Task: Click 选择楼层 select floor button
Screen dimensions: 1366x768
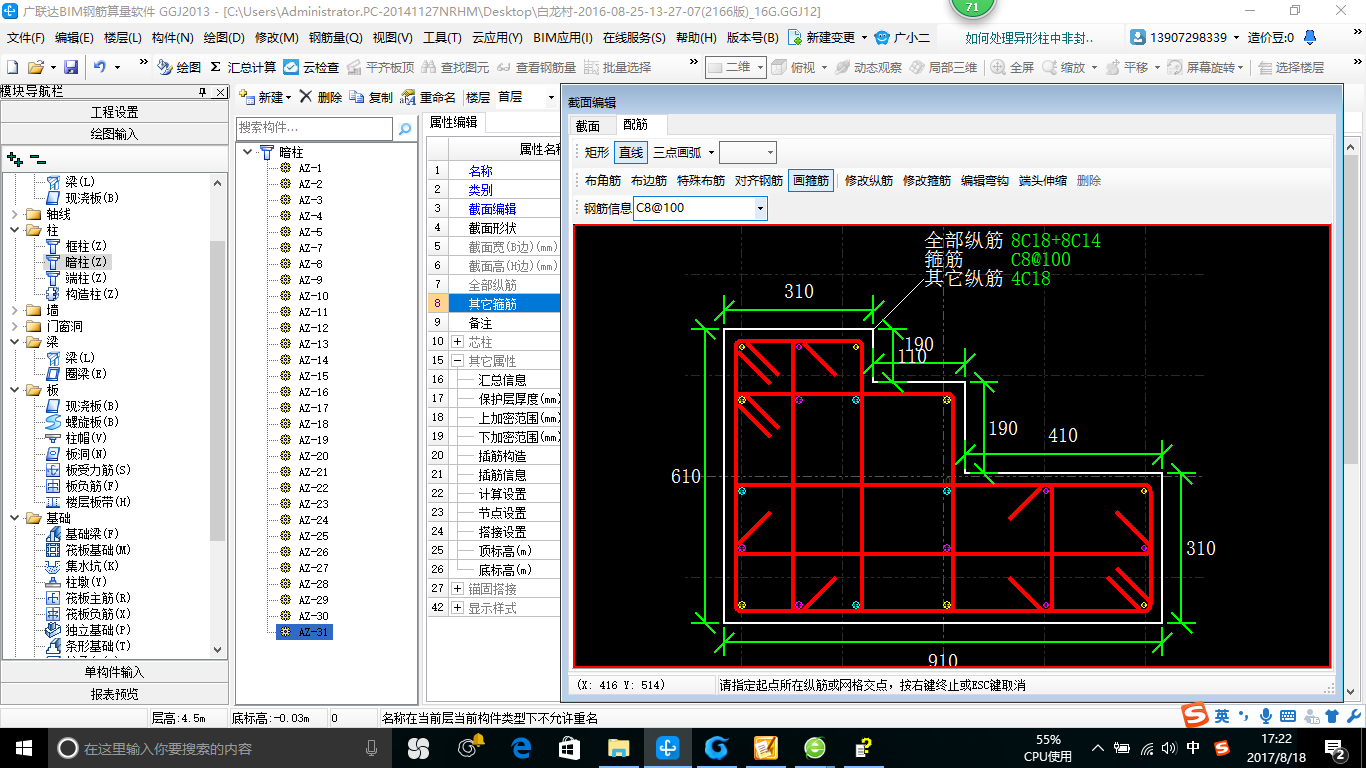Action: coord(1291,67)
